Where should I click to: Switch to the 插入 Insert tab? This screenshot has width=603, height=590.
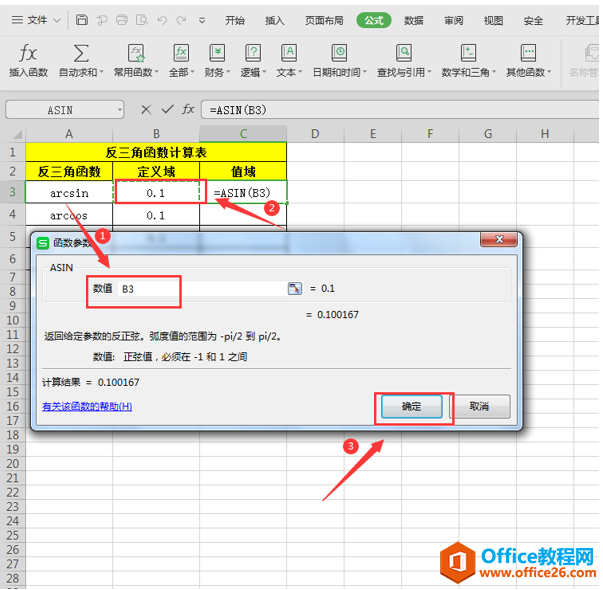tap(275, 20)
